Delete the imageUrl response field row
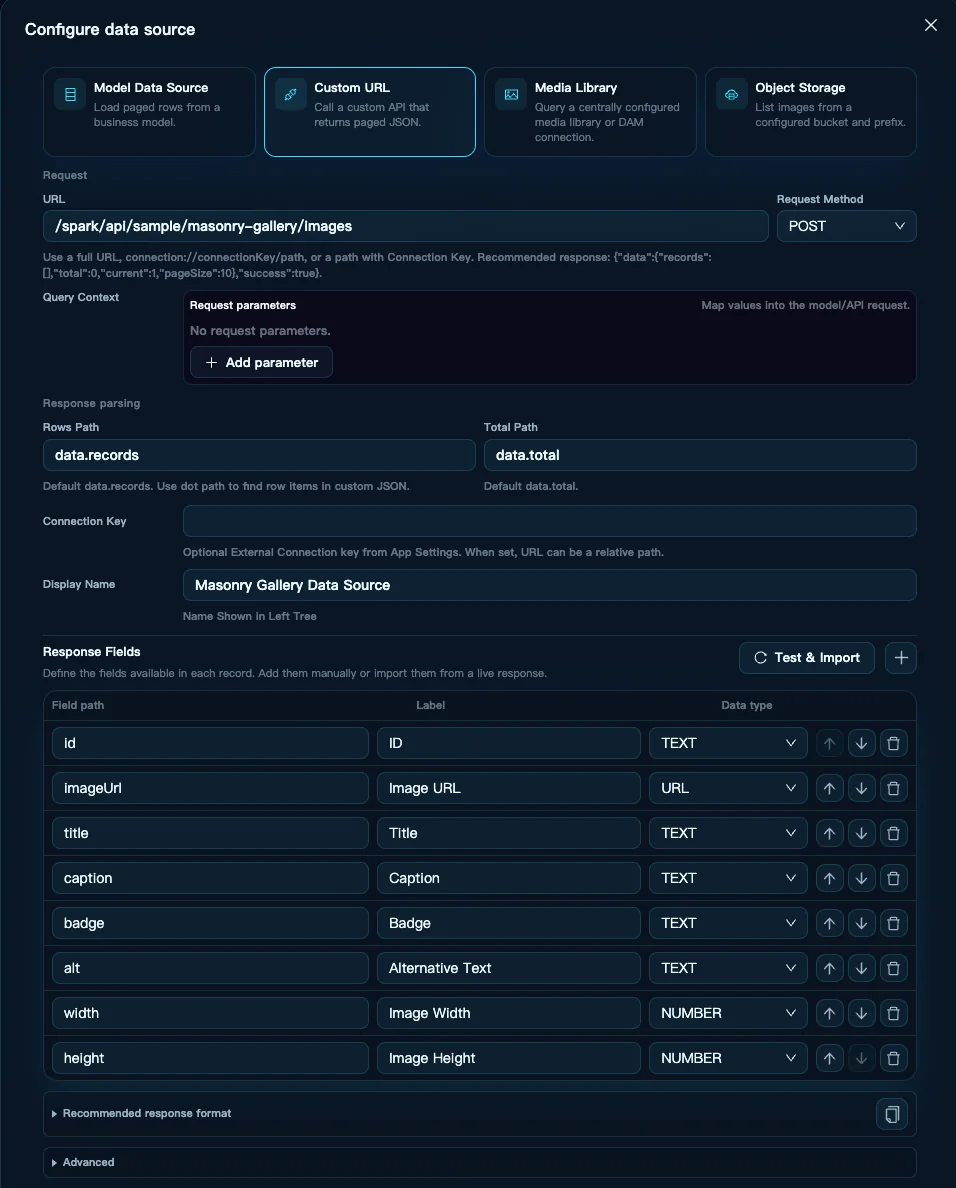This screenshot has height=1188, width=956. click(893, 788)
